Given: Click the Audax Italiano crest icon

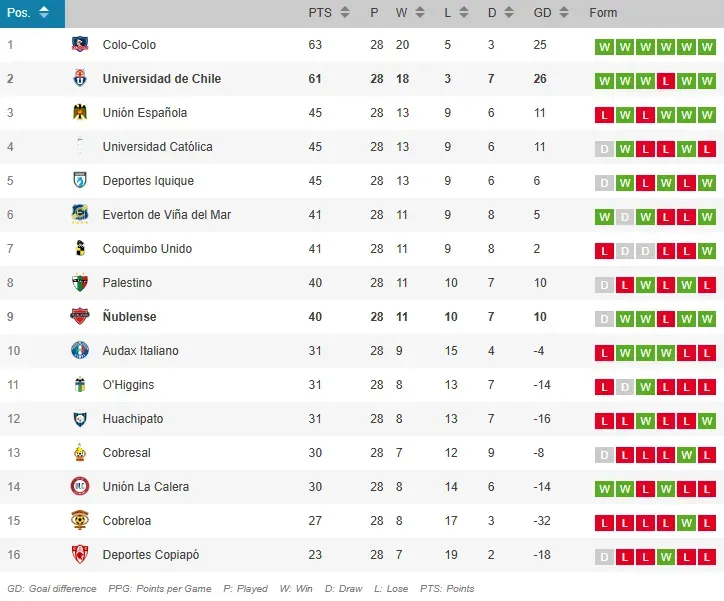Looking at the screenshot, I should 80,351.
